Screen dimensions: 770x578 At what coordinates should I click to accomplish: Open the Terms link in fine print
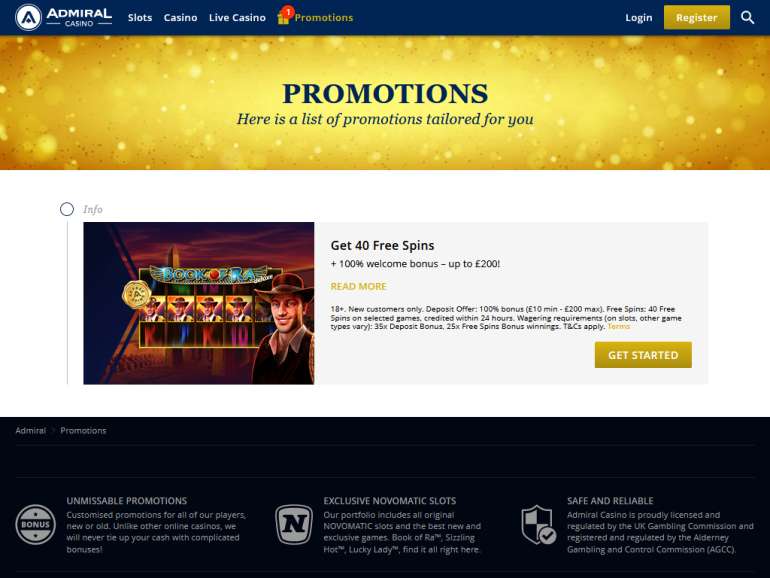click(x=619, y=326)
